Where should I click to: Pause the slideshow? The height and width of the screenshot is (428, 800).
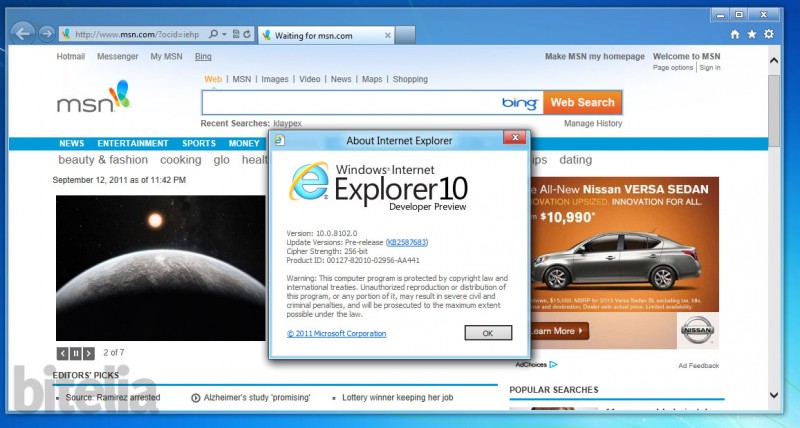76,353
